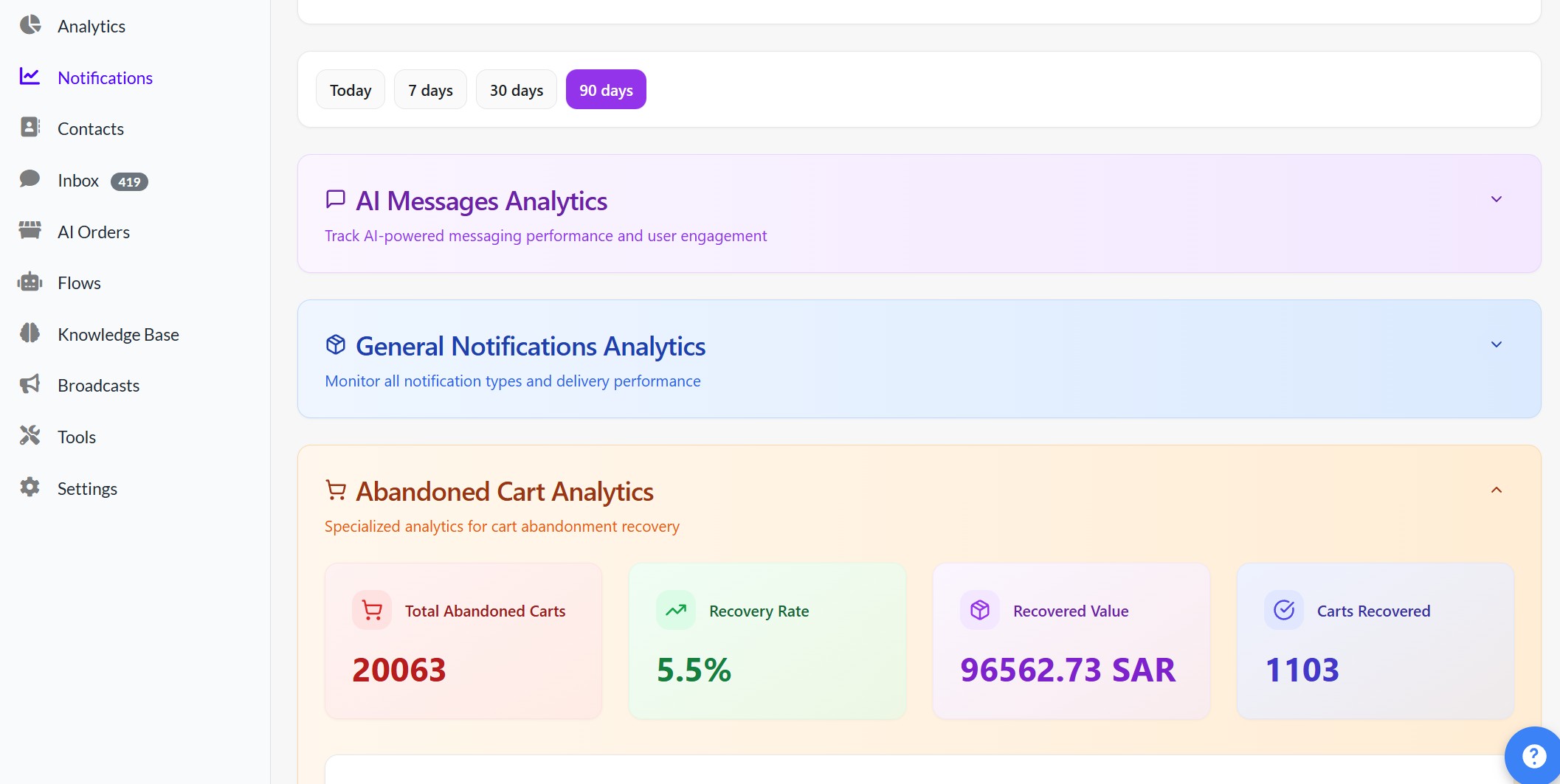Click the Inbox 419 unread badge

pos(129,181)
